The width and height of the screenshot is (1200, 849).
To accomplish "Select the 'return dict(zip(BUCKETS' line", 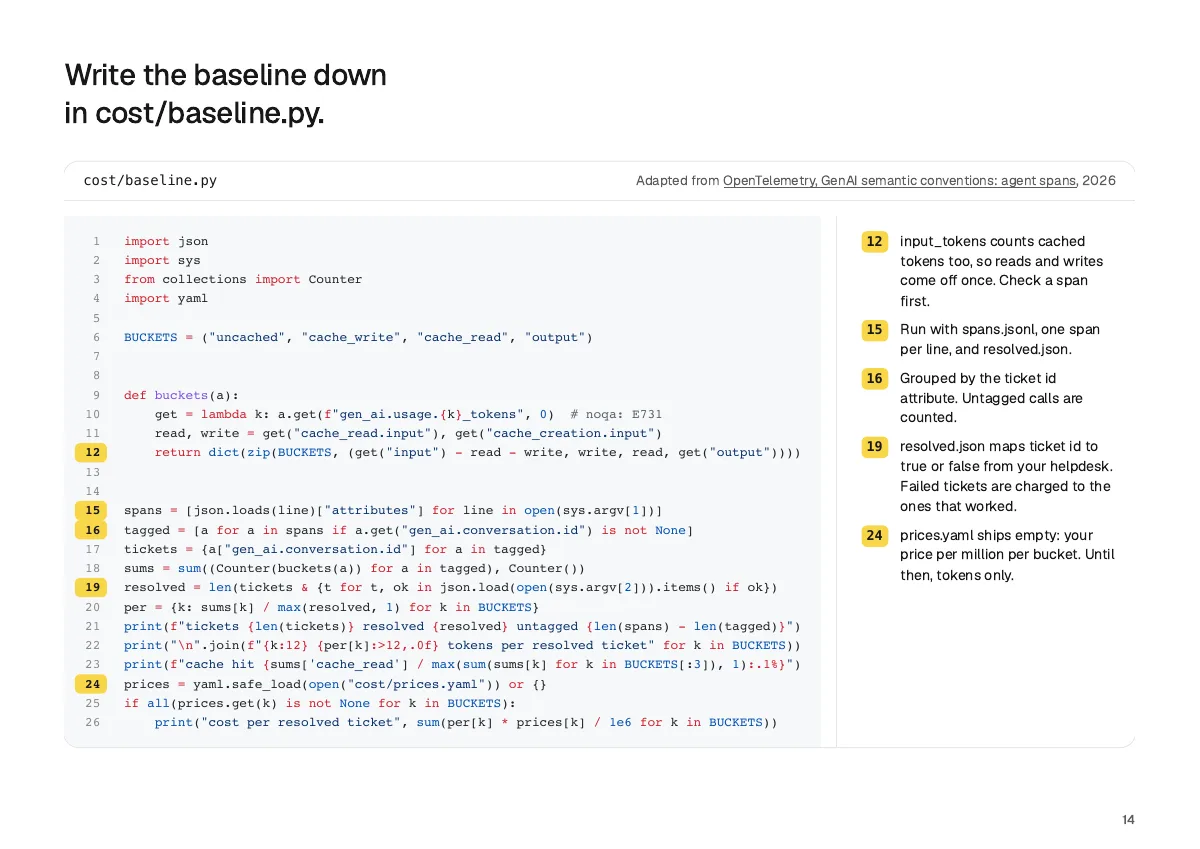I will 478,452.
